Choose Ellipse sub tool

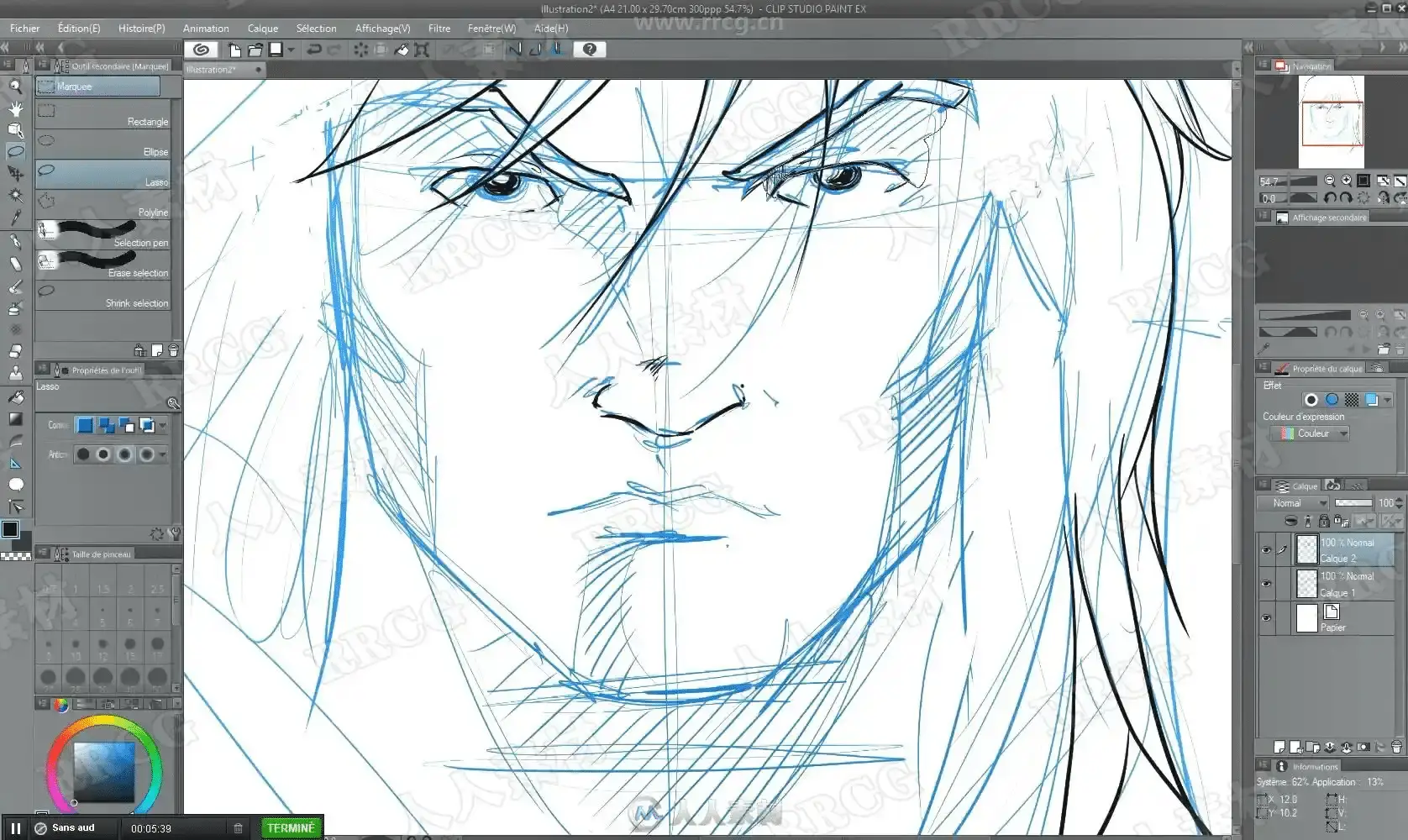(103, 145)
